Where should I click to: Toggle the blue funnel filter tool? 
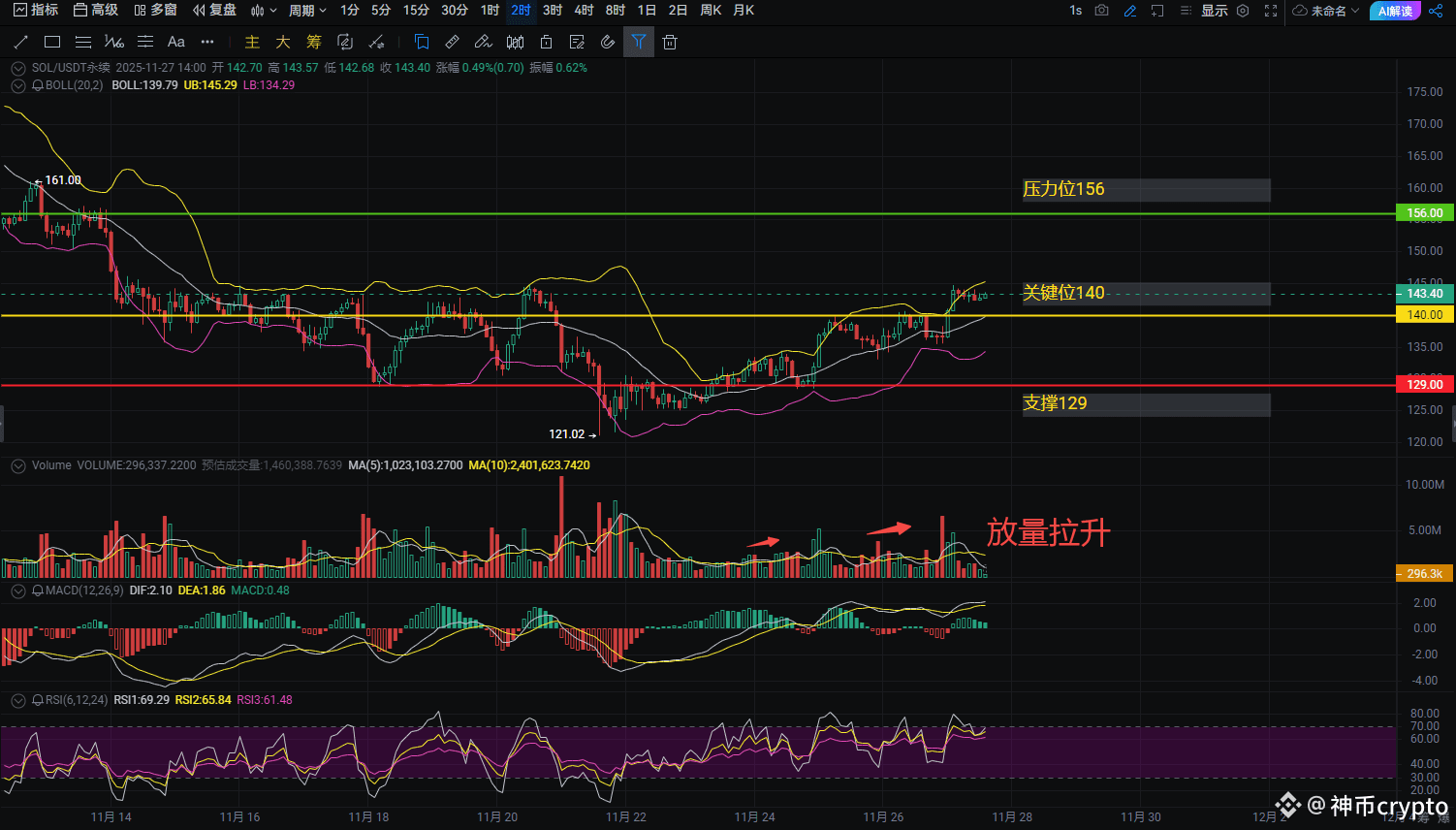(638, 42)
